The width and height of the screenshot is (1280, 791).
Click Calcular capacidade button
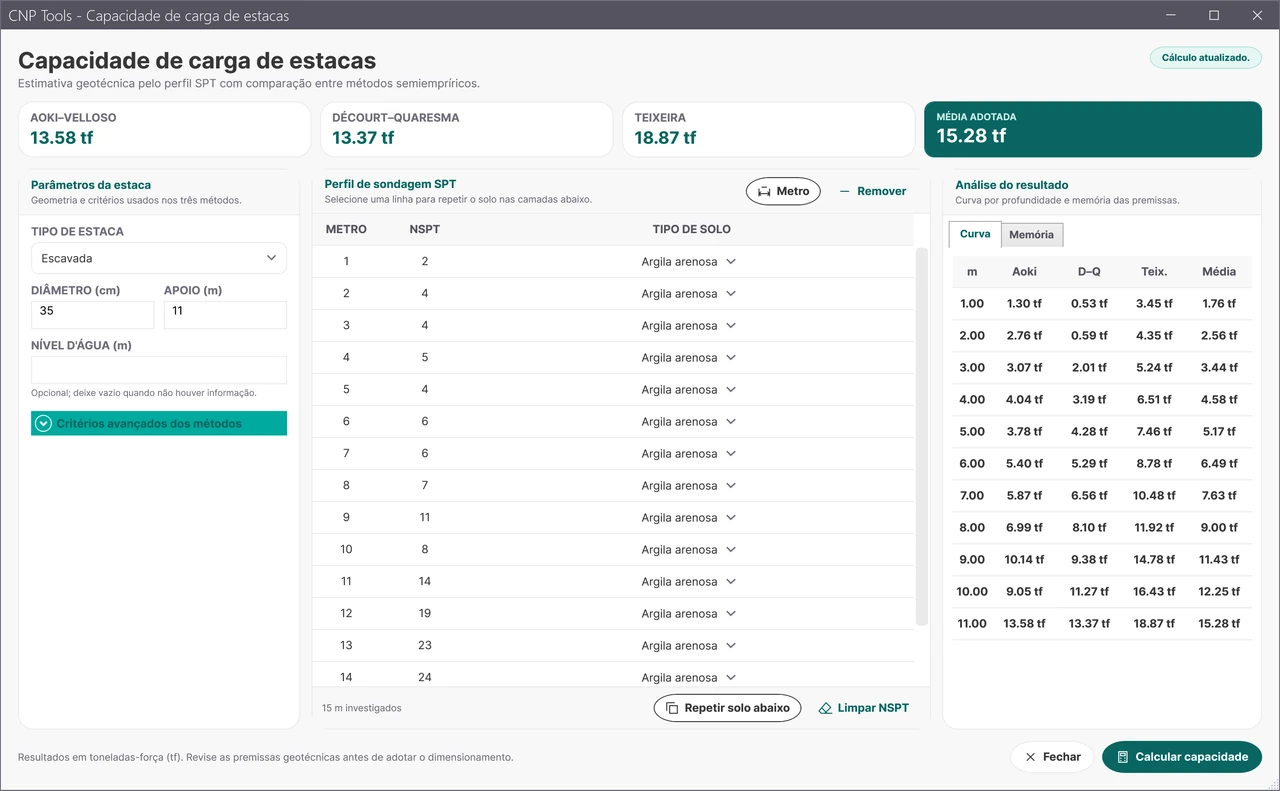tap(1182, 757)
